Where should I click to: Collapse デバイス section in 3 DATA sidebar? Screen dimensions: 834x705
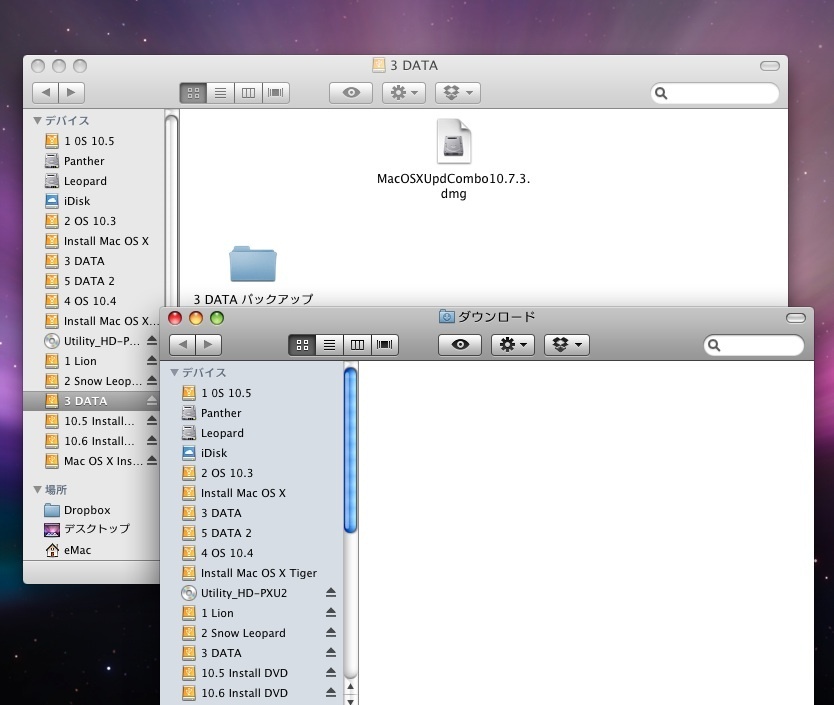pyautogui.click(x=37, y=121)
